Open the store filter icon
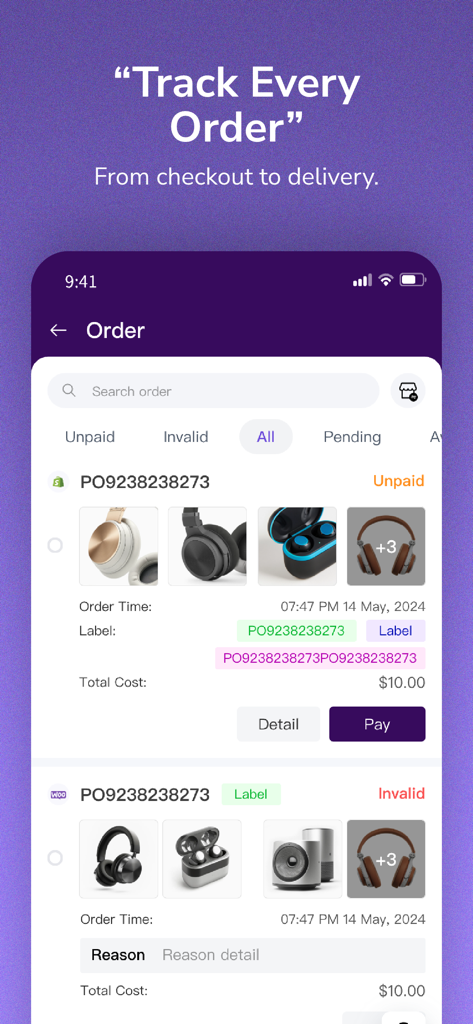The width and height of the screenshot is (473, 1024). pyautogui.click(x=408, y=391)
